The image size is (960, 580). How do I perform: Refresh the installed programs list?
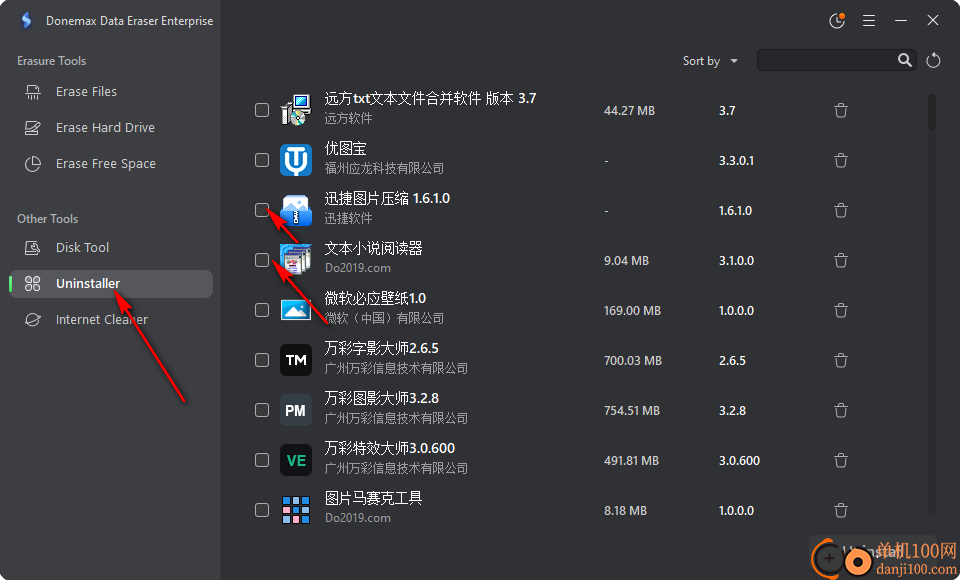tap(933, 60)
